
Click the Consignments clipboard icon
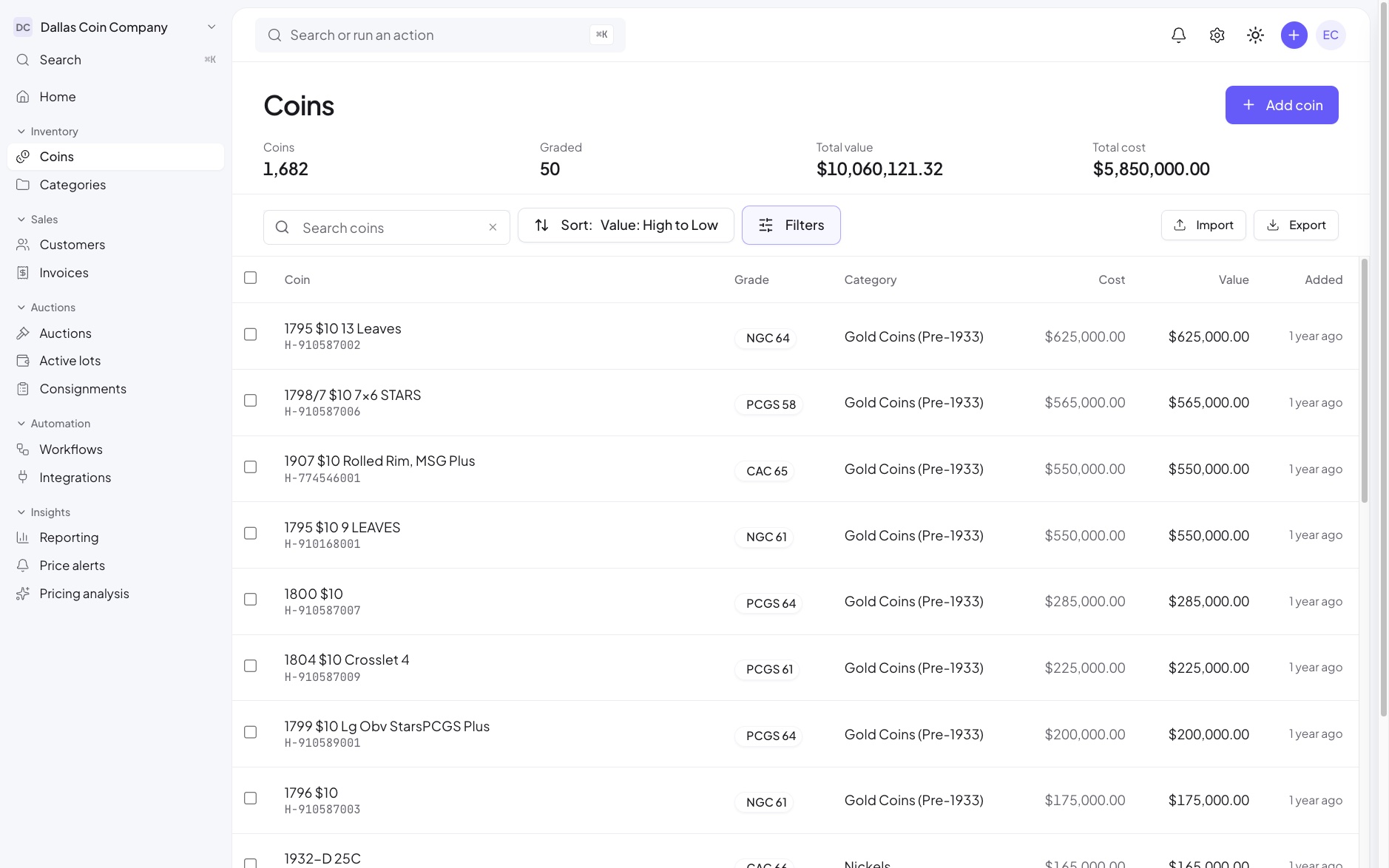[23, 389]
